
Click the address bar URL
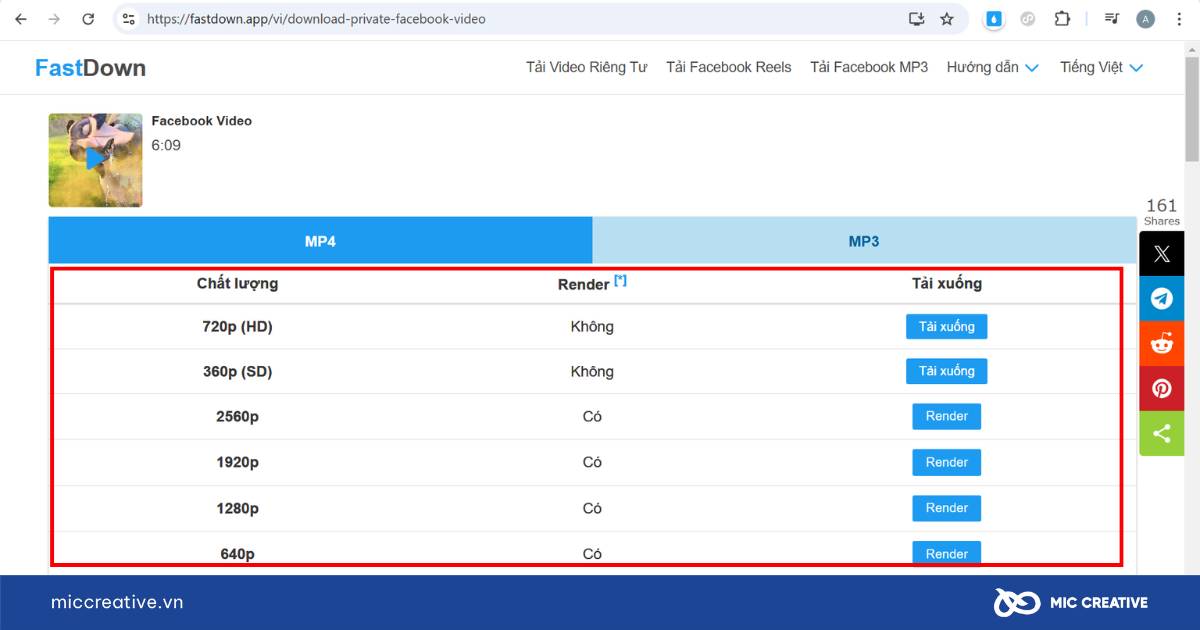point(316,19)
